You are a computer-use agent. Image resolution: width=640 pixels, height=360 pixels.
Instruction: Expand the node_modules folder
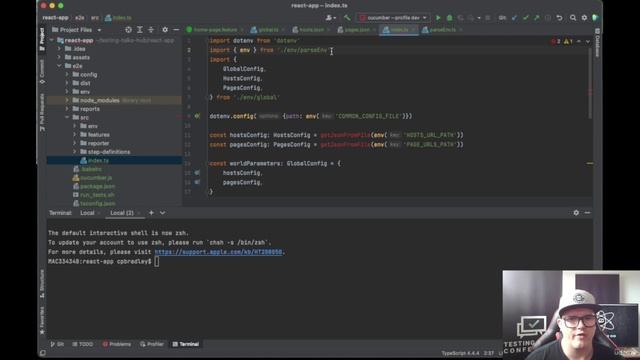(x=67, y=100)
